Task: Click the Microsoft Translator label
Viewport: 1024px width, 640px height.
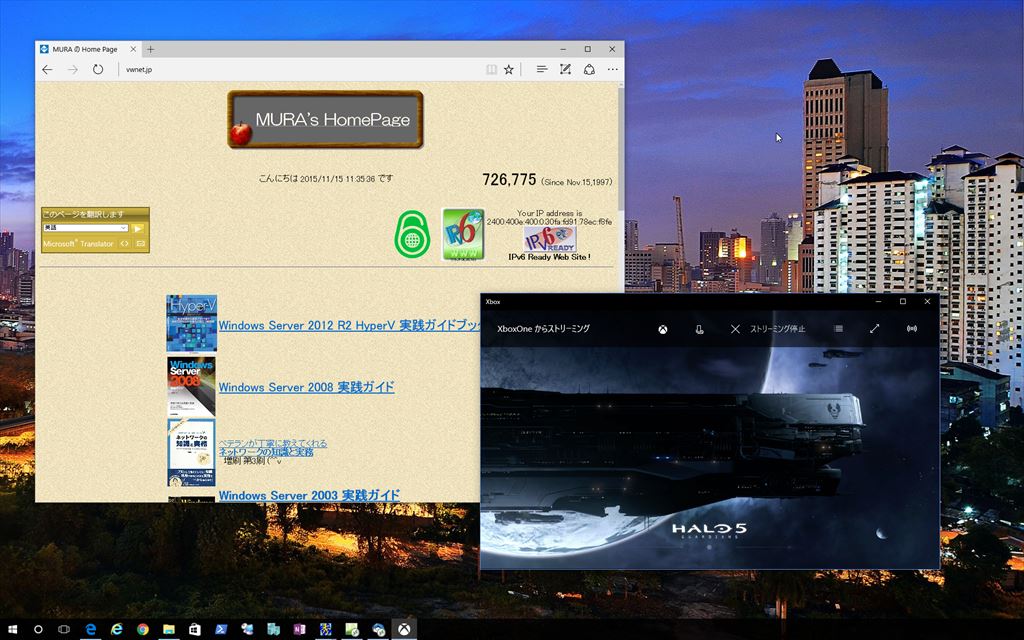Action: click(78, 244)
